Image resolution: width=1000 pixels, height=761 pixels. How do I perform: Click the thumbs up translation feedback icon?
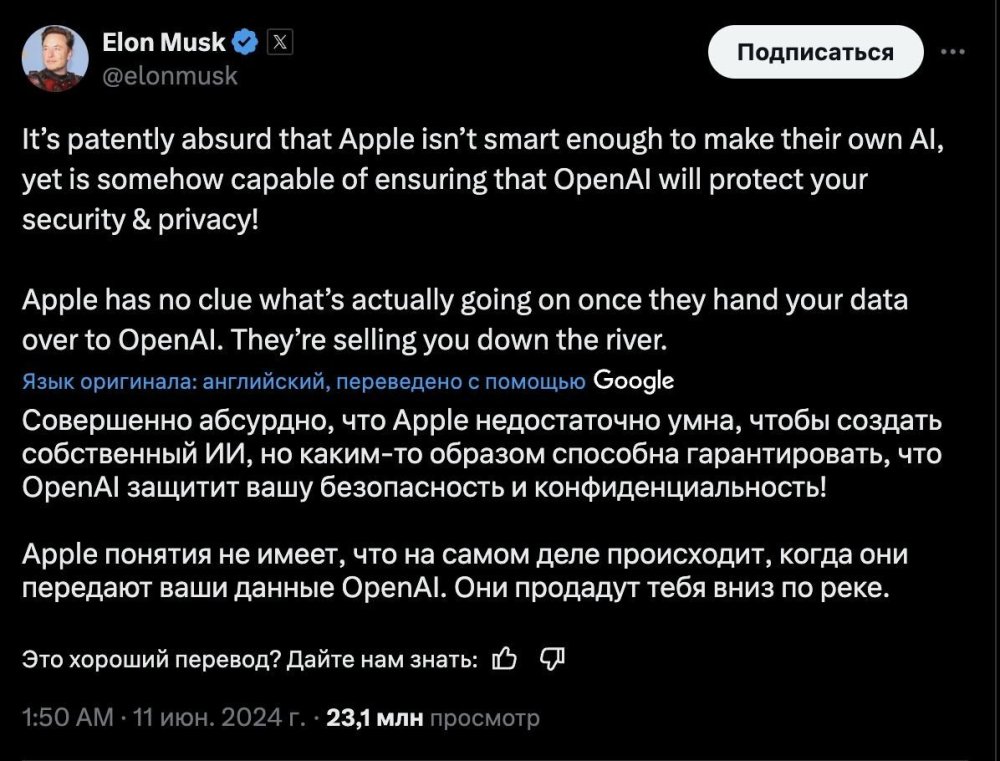coord(506,659)
